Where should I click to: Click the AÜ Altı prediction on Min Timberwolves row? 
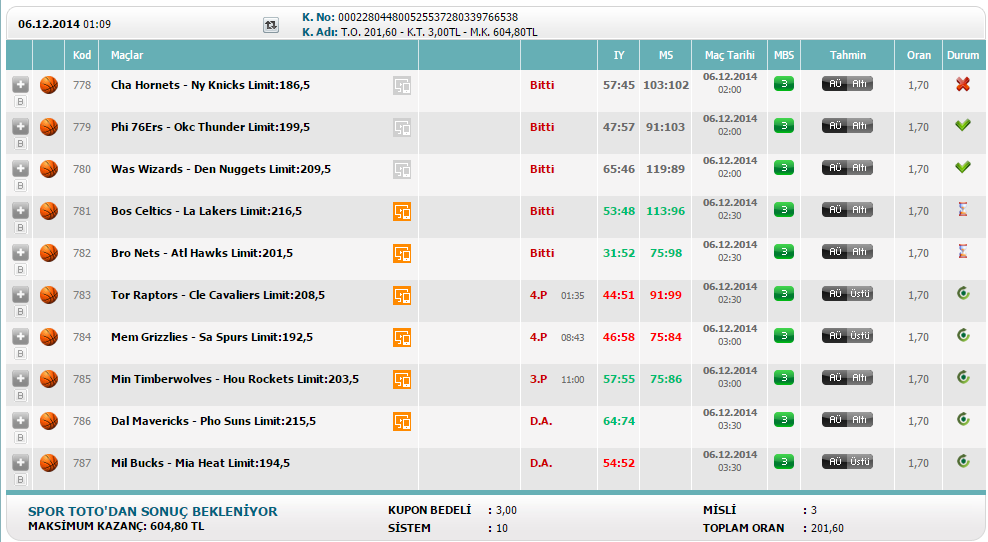pyautogui.click(x=847, y=378)
